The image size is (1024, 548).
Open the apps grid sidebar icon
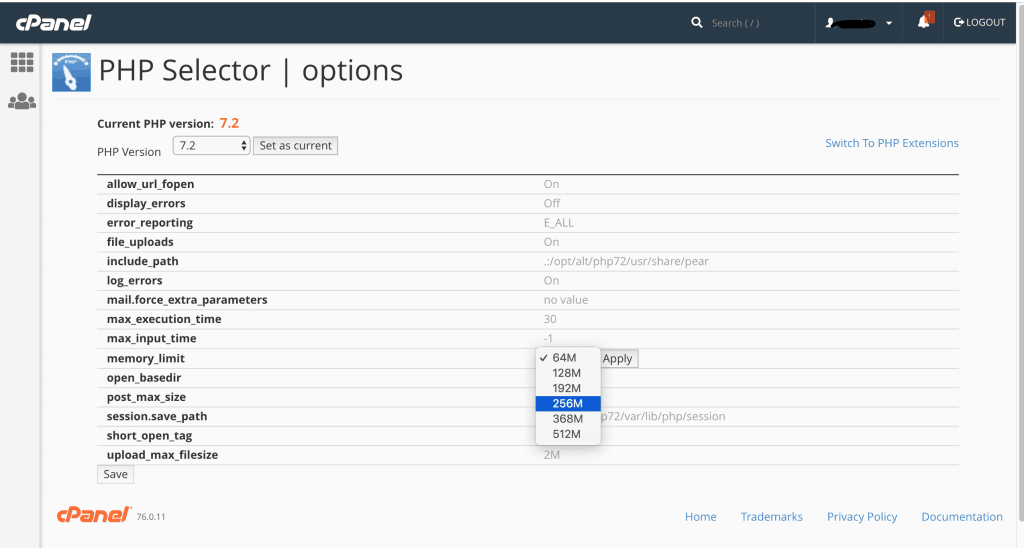pyautogui.click(x=22, y=62)
